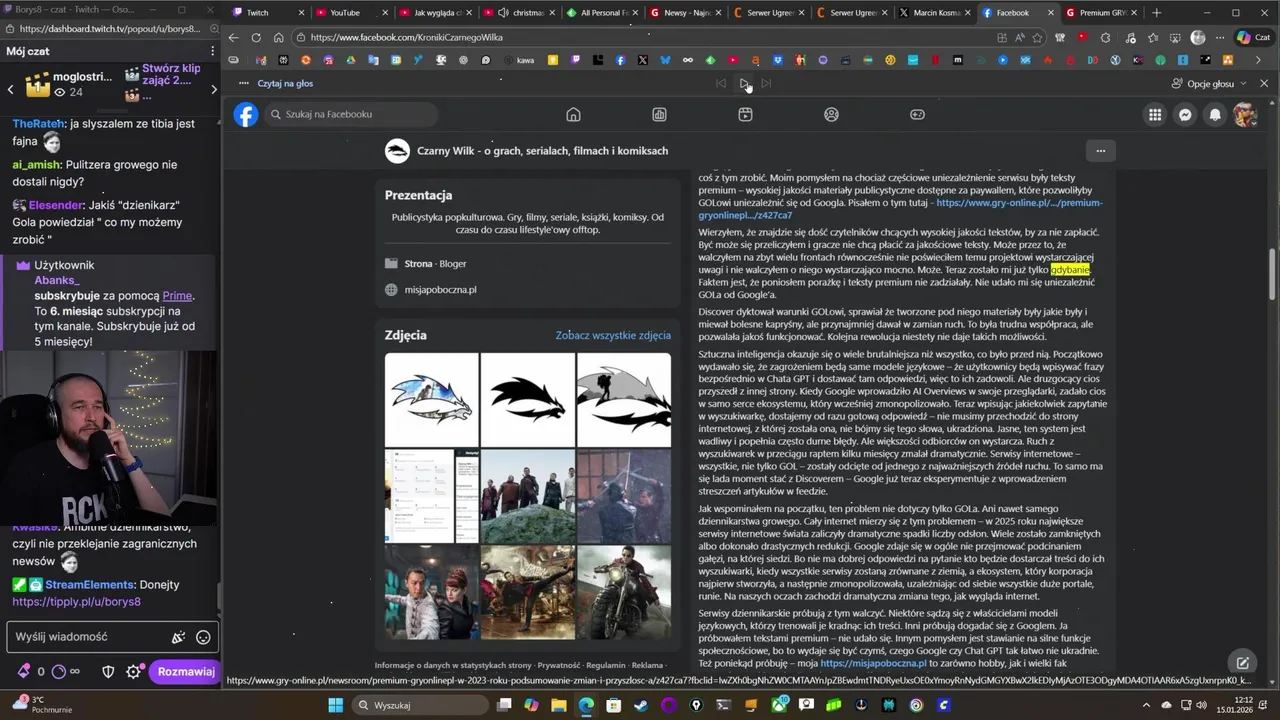This screenshot has height=720, width=1280.
Task: Click the page three-dots options button
Action: coord(1101,151)
